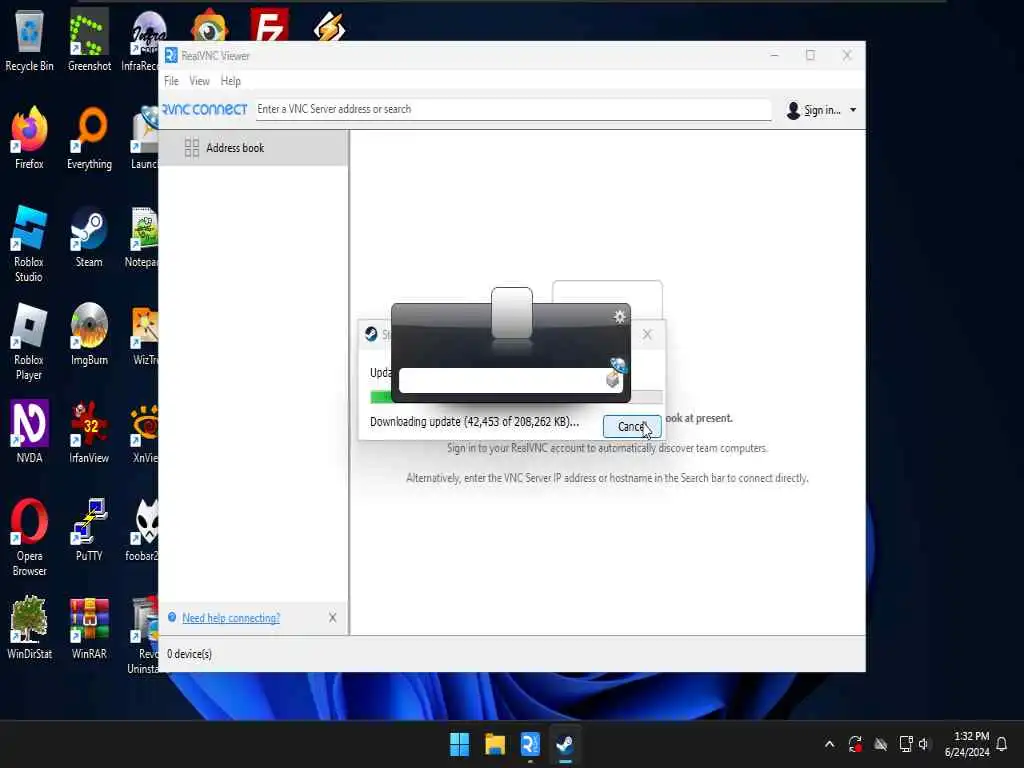Cancel the Steam update download
The width and height of the screenshot is (1024, 768).
(632, 426)
